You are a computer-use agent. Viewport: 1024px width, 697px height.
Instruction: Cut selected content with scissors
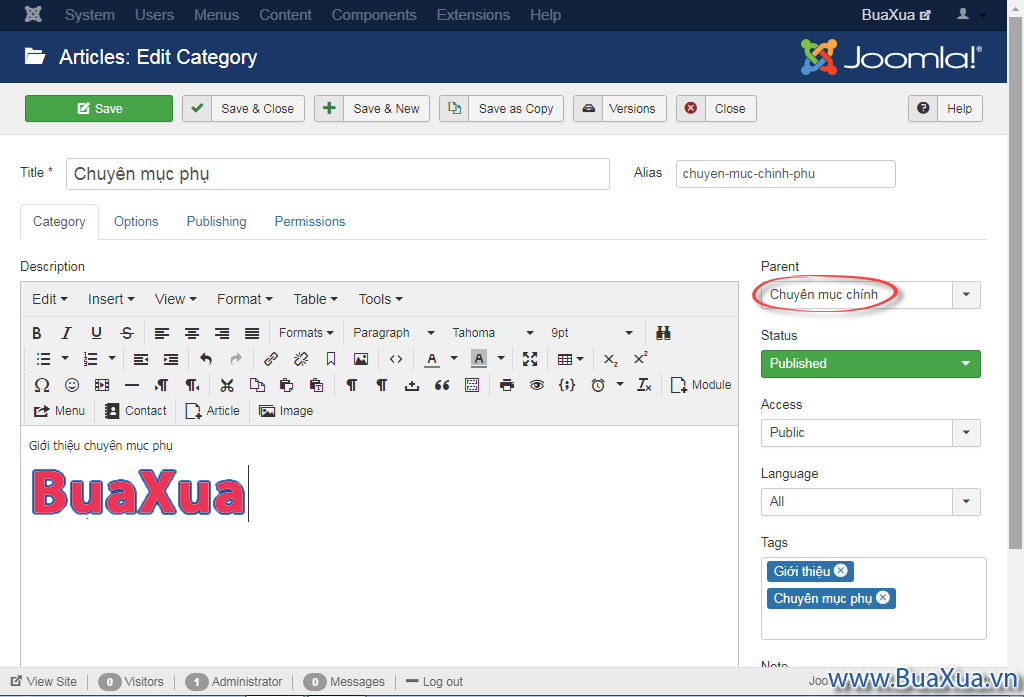(x=227, y=385)
